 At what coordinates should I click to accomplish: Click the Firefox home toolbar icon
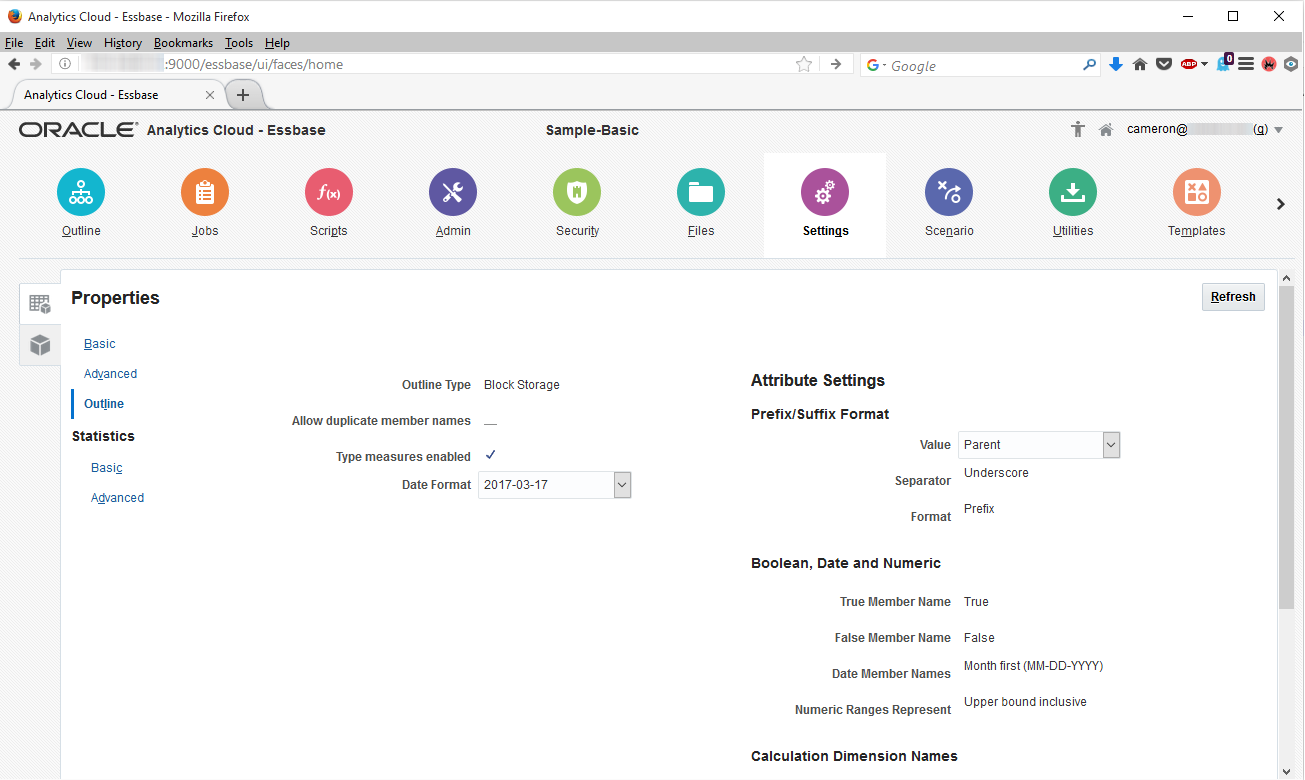pyautogui.click(x=1140, y=64)
